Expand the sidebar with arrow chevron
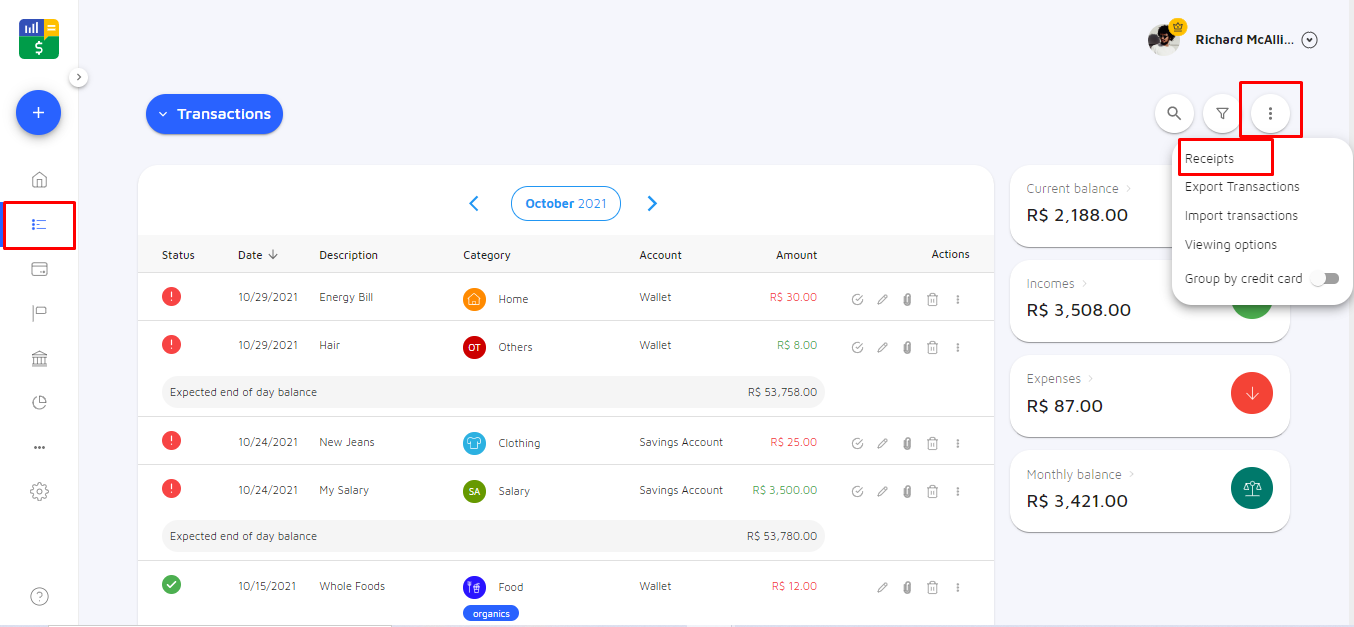The width and height of the screenshot is (1354, 627). pyautogui.click(x=79, y=77)
